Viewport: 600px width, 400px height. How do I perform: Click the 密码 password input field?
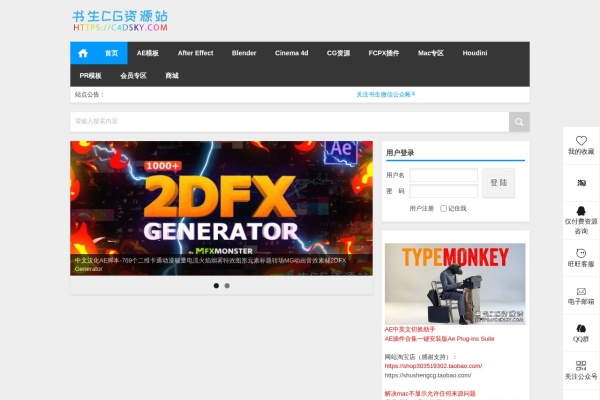tap(443, 191)
